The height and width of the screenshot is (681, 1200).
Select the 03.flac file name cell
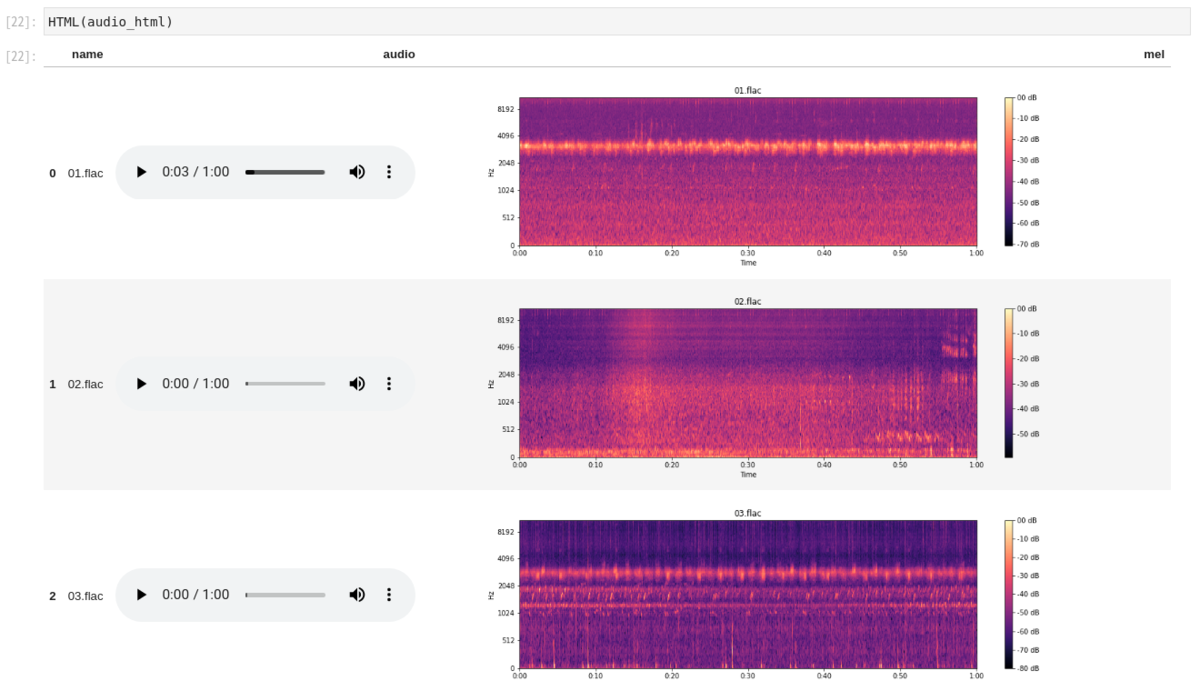point(85,596)
